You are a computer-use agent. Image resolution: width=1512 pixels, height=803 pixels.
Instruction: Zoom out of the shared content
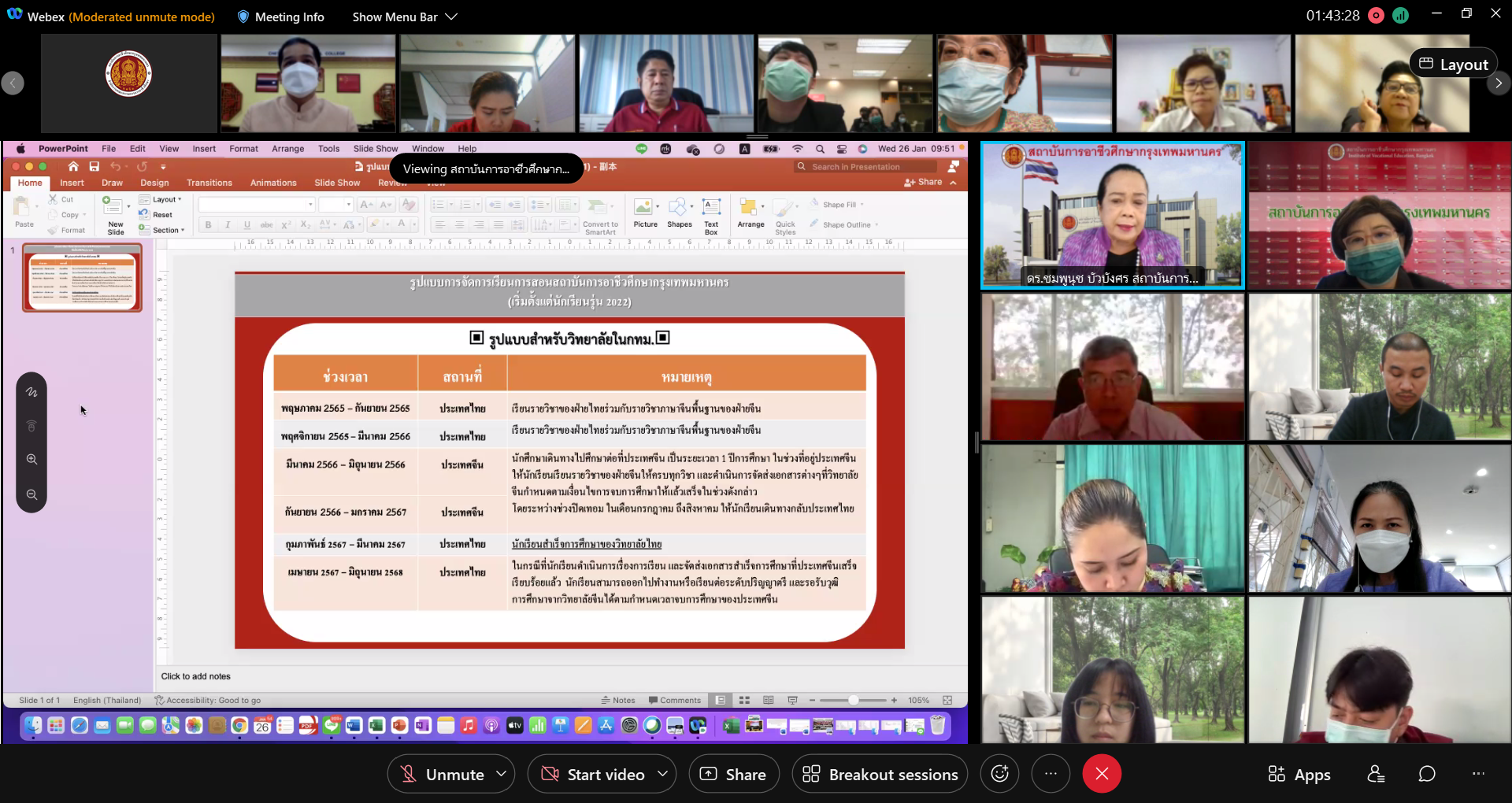(x=31, y=494)
